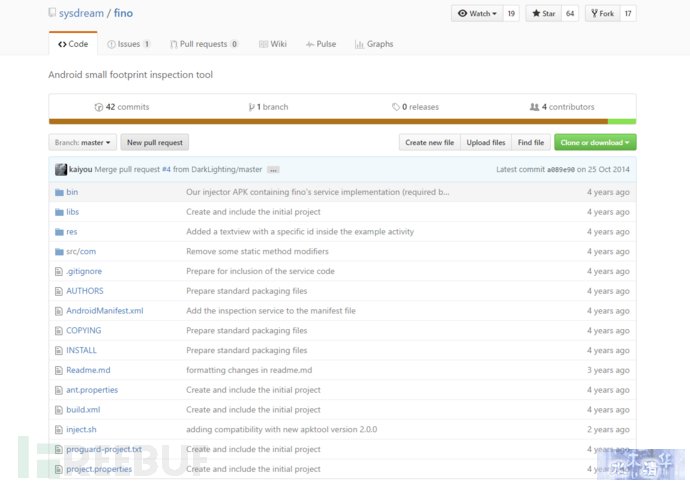
Task: Open the sysdream owner link
Action: [x=81, y=13]
